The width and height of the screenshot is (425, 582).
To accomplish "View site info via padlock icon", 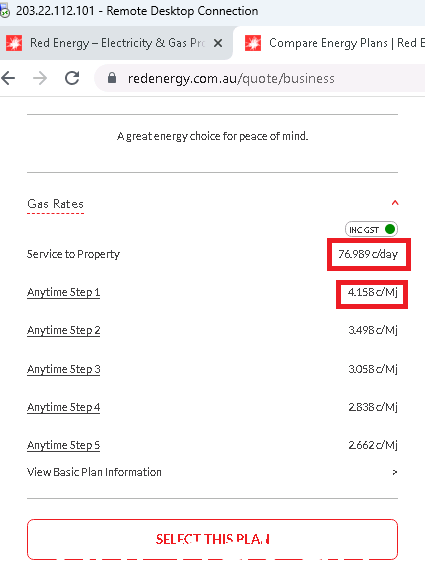I will point(112,78).
